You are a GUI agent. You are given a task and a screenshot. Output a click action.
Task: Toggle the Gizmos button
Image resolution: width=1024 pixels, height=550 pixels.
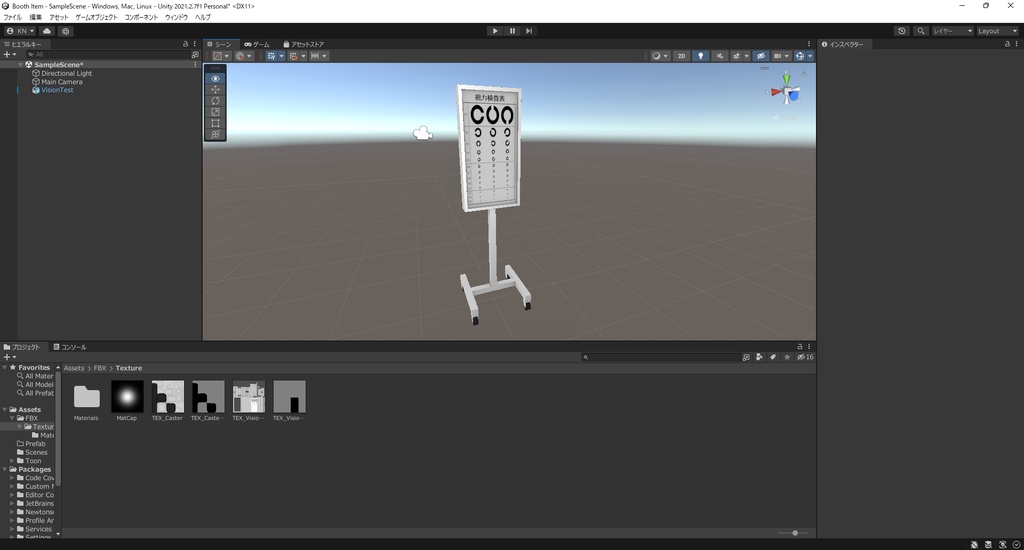[x=799, y=56]
